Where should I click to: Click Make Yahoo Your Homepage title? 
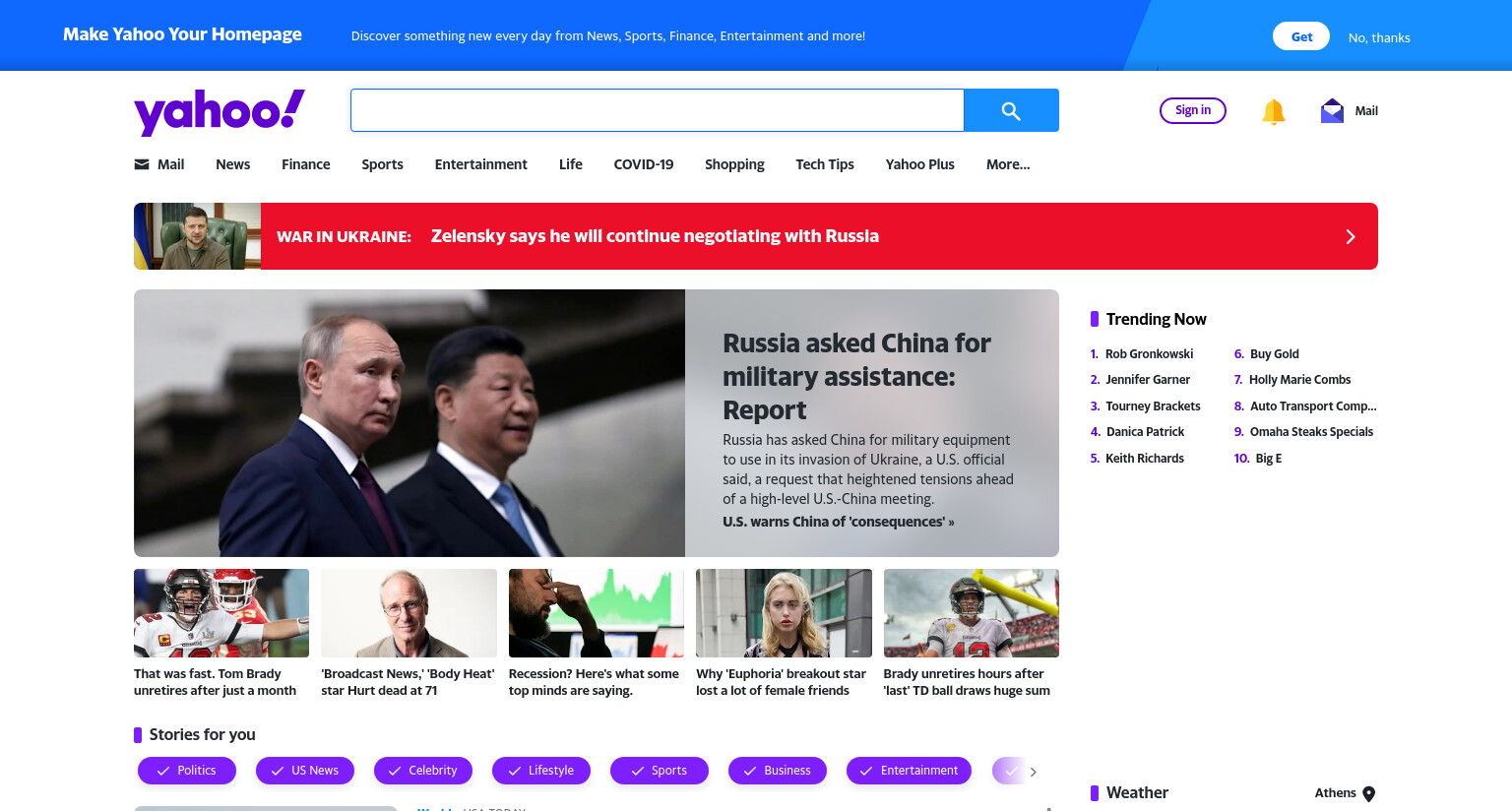pyautogui.click(x=182, y=34)
